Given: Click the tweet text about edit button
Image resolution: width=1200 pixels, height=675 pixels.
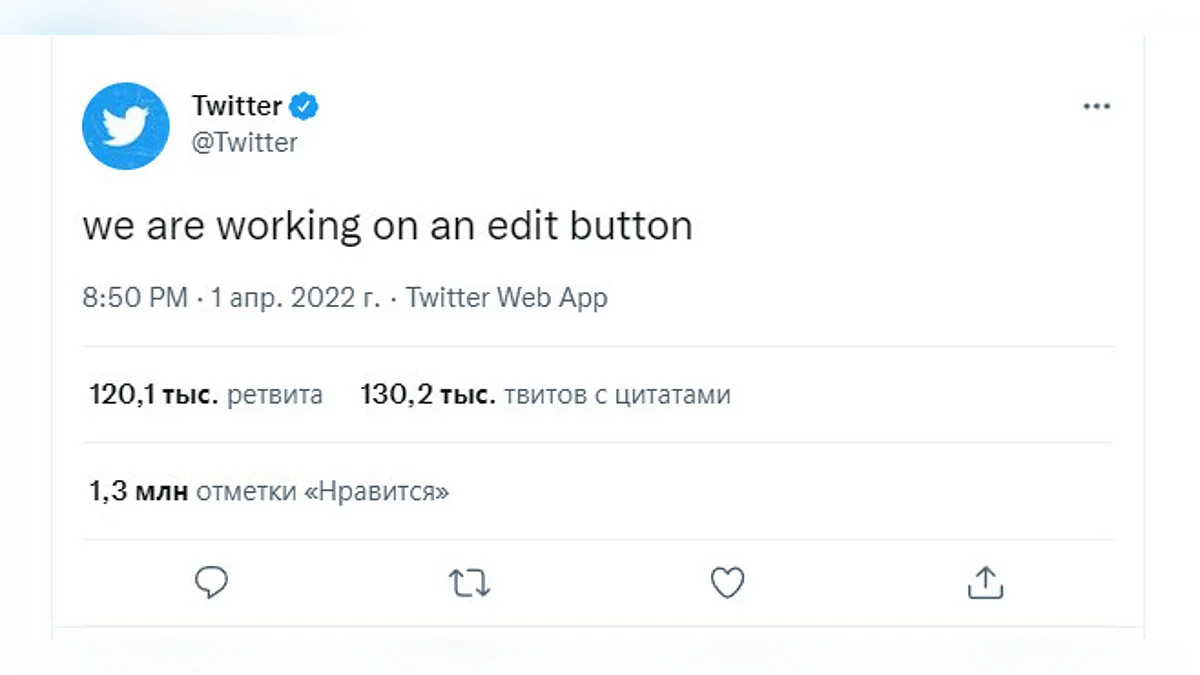Looking at the screenshot, I should point(387,226).
